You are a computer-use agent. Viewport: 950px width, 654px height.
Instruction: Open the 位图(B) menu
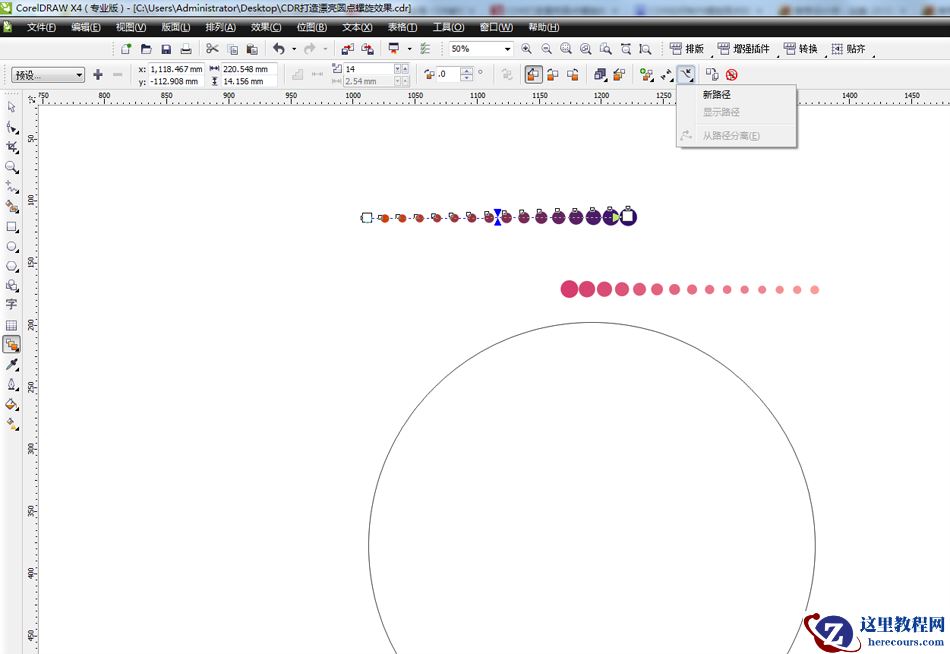(311, 27)
